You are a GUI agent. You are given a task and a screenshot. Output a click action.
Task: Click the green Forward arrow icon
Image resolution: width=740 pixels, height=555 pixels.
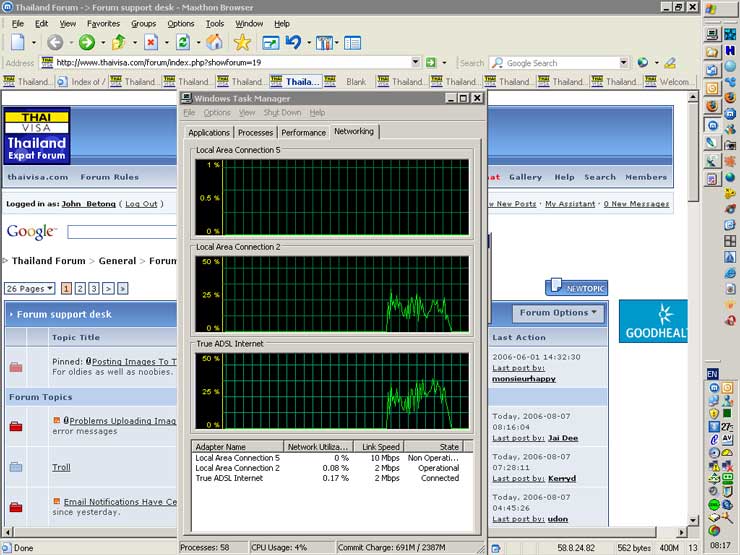86,42
